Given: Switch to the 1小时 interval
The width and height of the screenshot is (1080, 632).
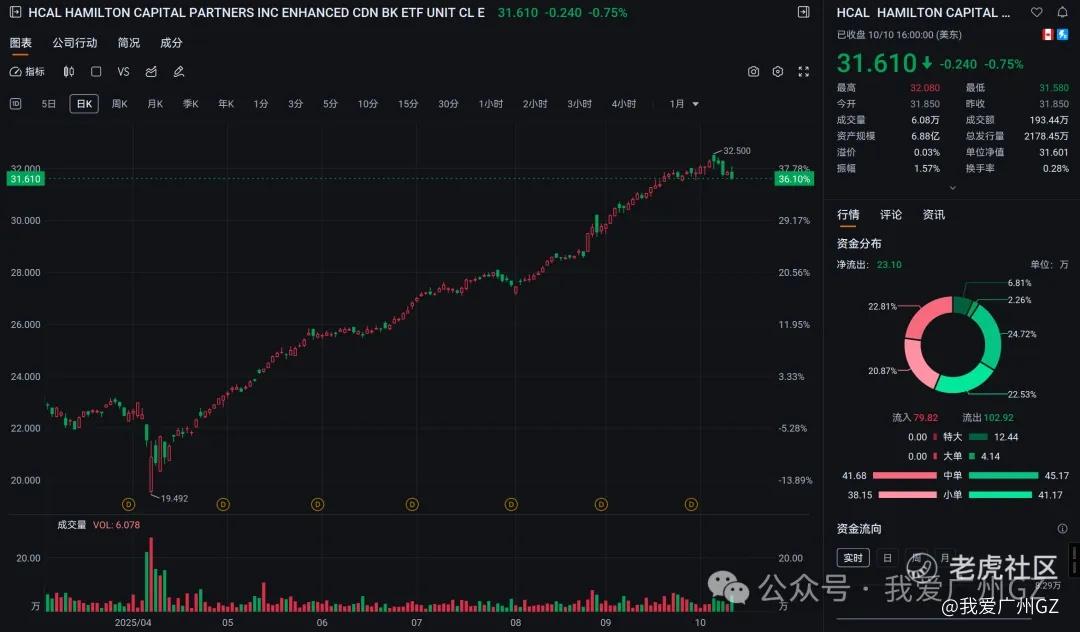Looking at the screenshot, I should pyautogui.click(x=490, y=104).
